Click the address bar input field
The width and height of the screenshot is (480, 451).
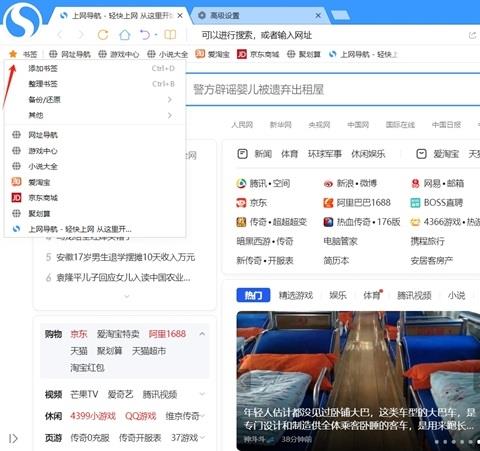click(328, 35)
